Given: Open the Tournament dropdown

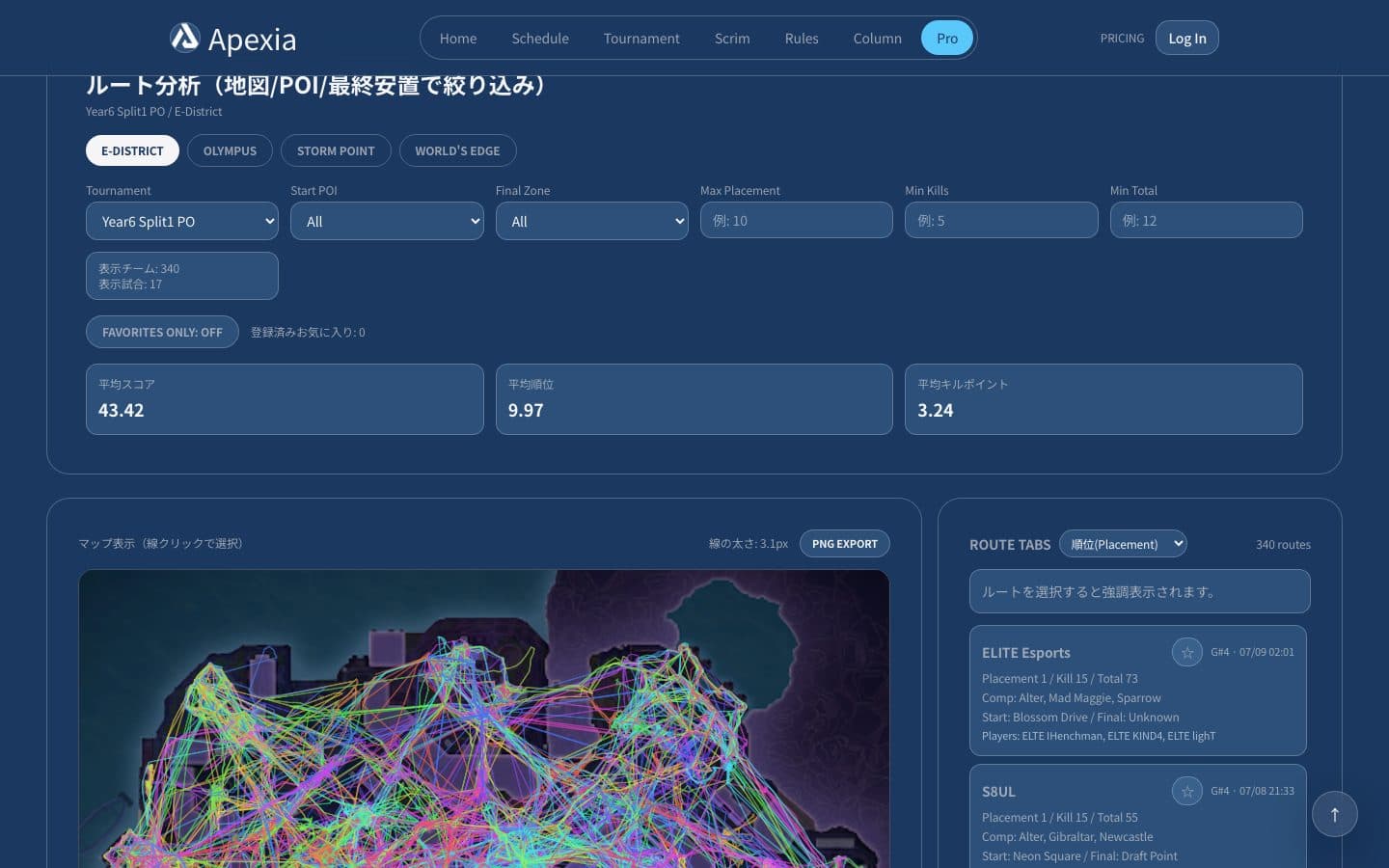Looking at the screenshot, I should [182, 221].
